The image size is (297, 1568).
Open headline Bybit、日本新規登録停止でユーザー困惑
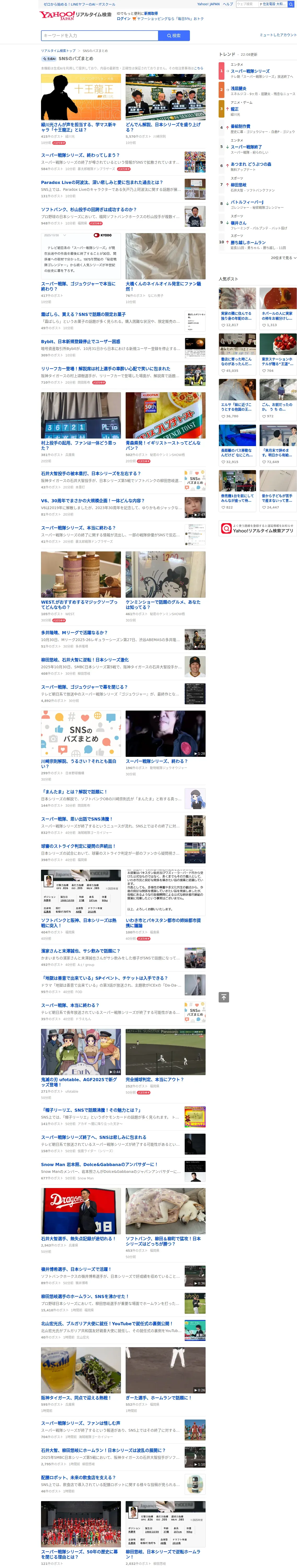pos(80,342)
